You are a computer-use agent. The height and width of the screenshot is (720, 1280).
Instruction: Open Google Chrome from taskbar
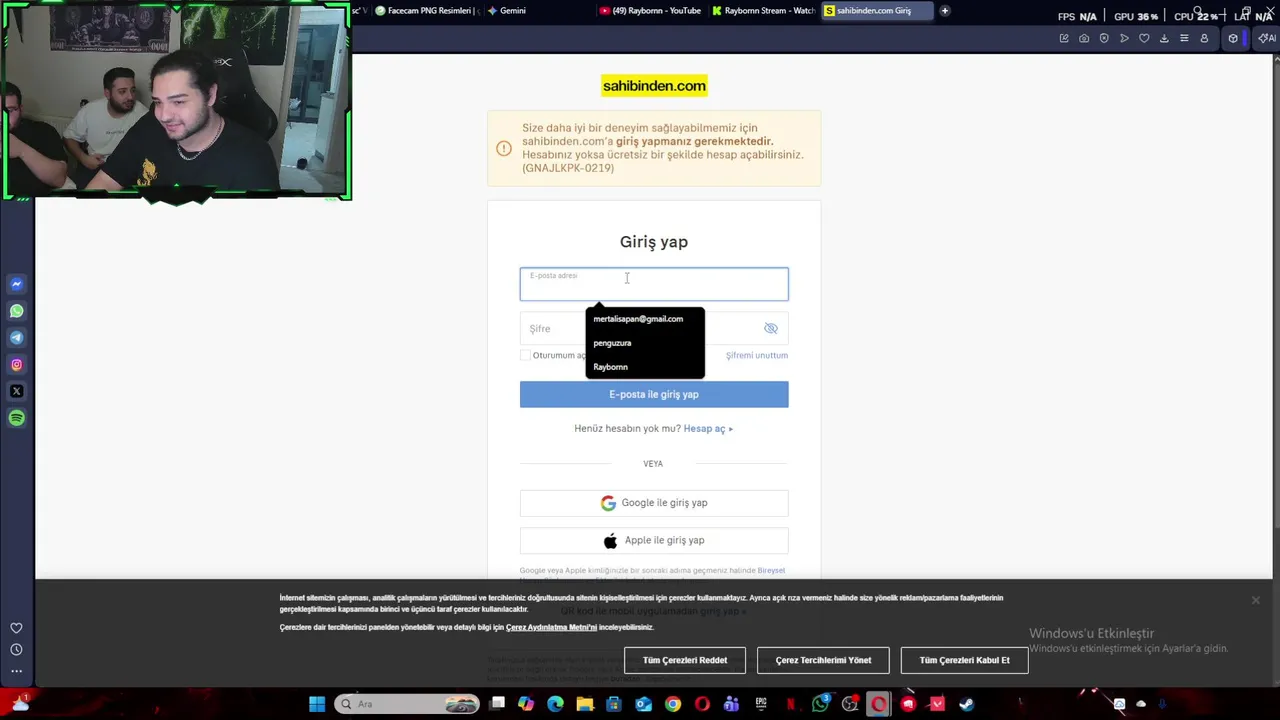673,704
